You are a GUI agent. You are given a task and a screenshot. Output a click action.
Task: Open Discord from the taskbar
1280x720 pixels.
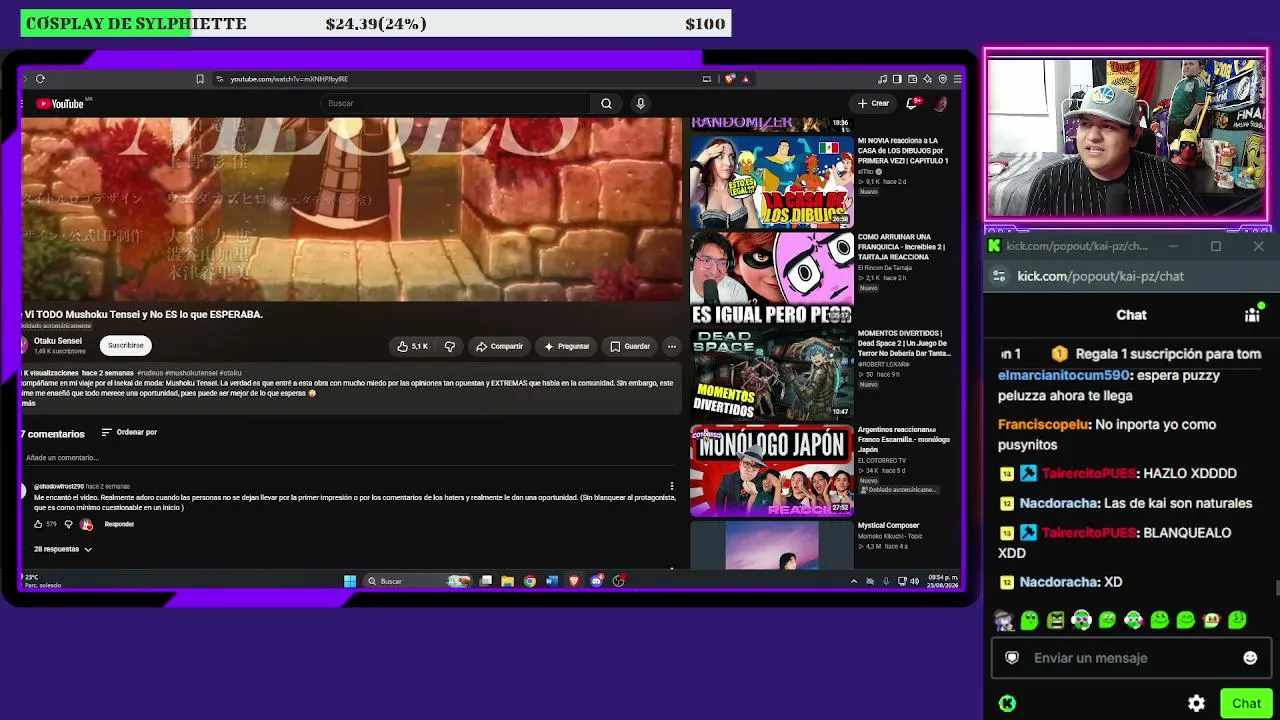(x=596, y=581)
